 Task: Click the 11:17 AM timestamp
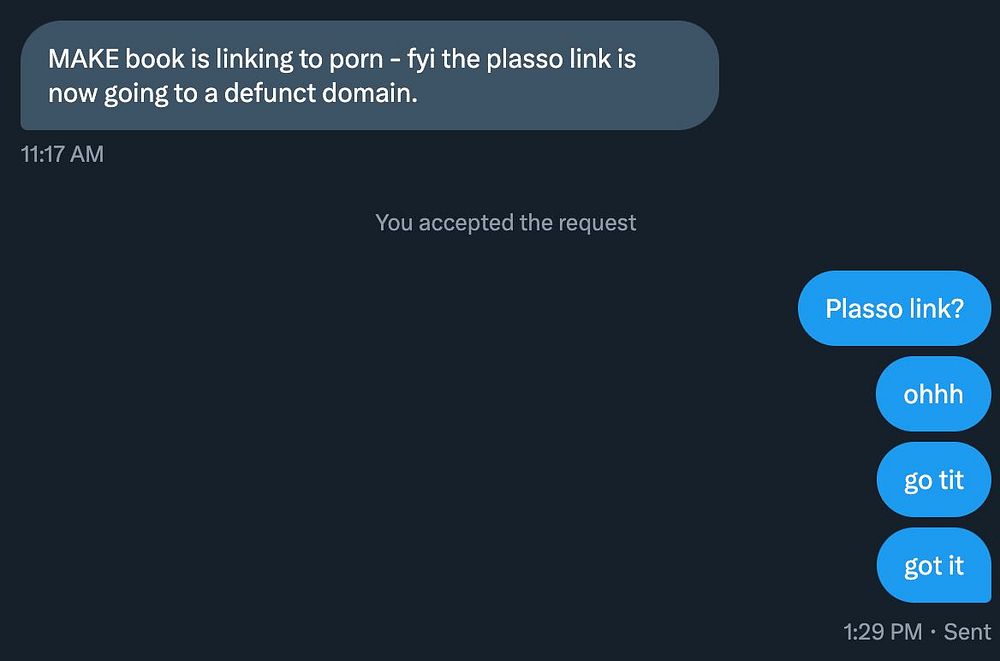pyautogui.click(x=62, y=154)
